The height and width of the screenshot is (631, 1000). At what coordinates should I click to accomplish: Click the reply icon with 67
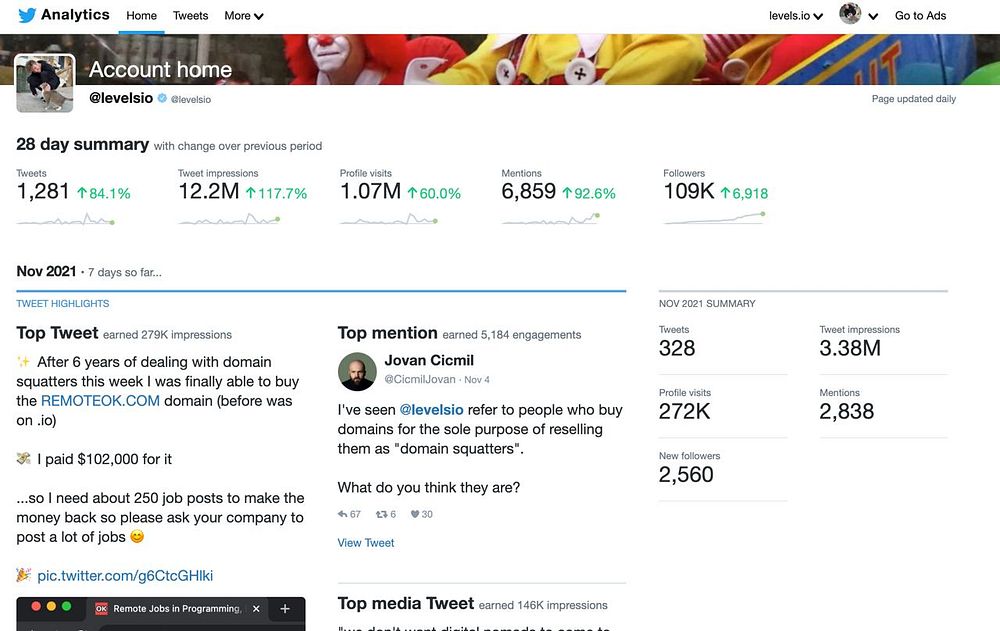pyautogui.click(x=342, y=514)
